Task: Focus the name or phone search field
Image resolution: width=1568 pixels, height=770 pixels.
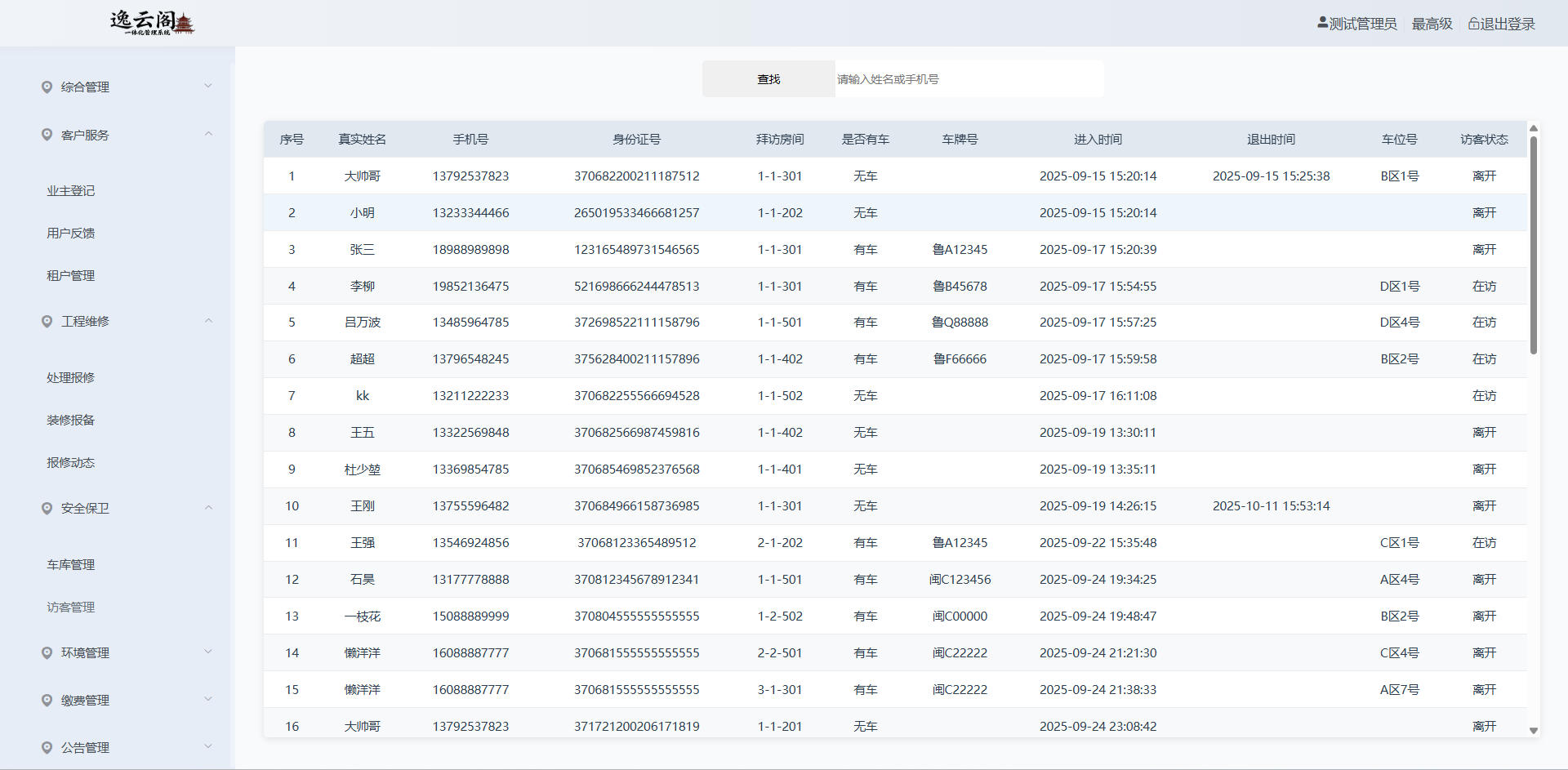Action: coord(968,79)
